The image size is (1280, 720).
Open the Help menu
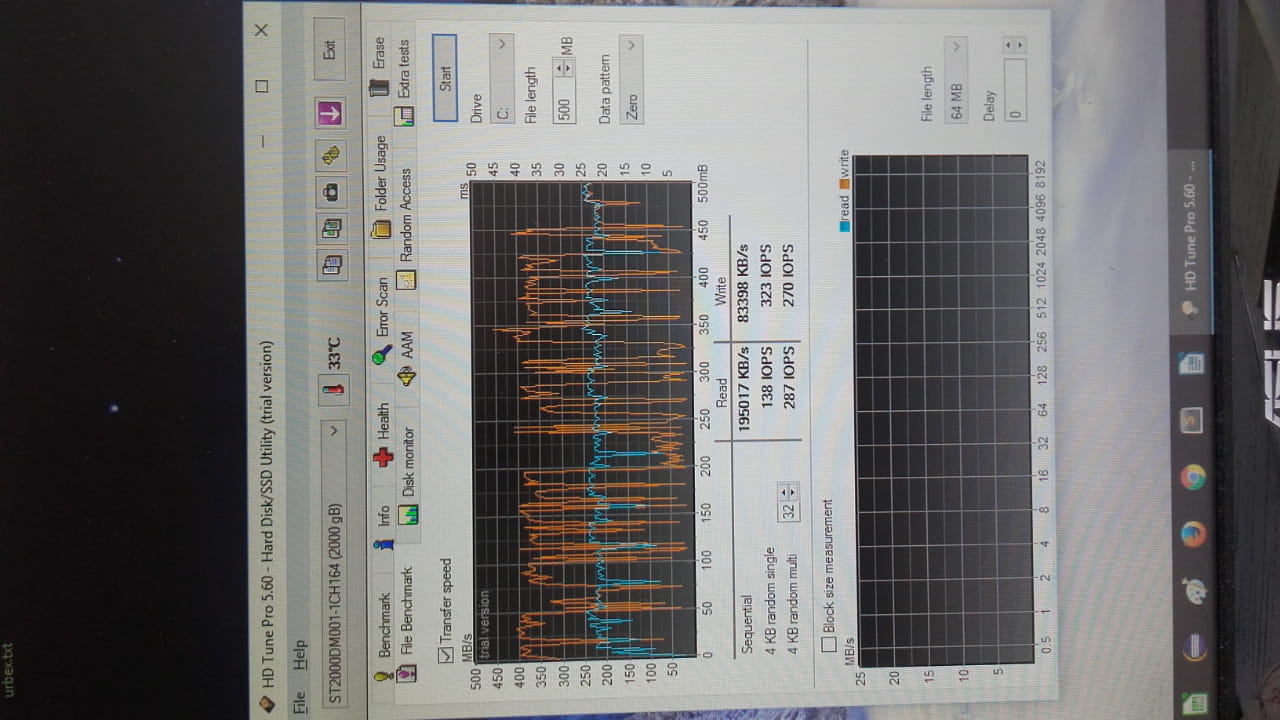coord(298,657)
